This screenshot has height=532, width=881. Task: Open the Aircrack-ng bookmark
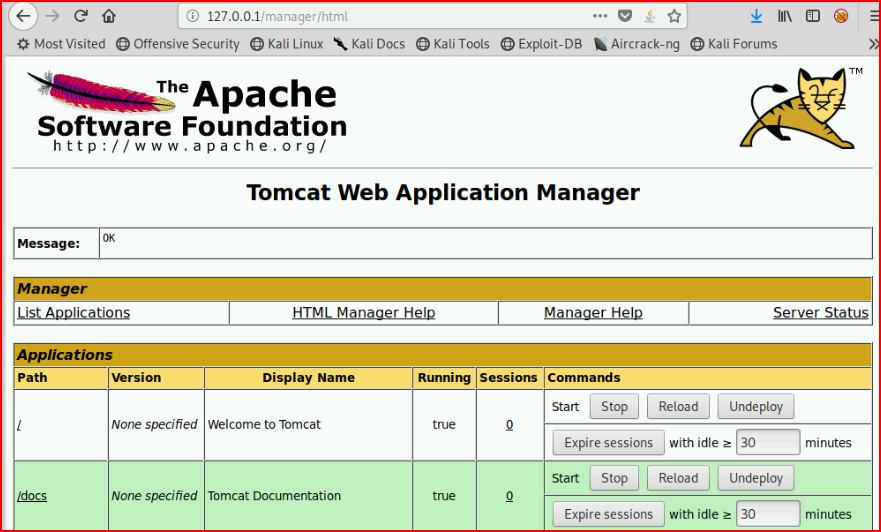[637, 44]
